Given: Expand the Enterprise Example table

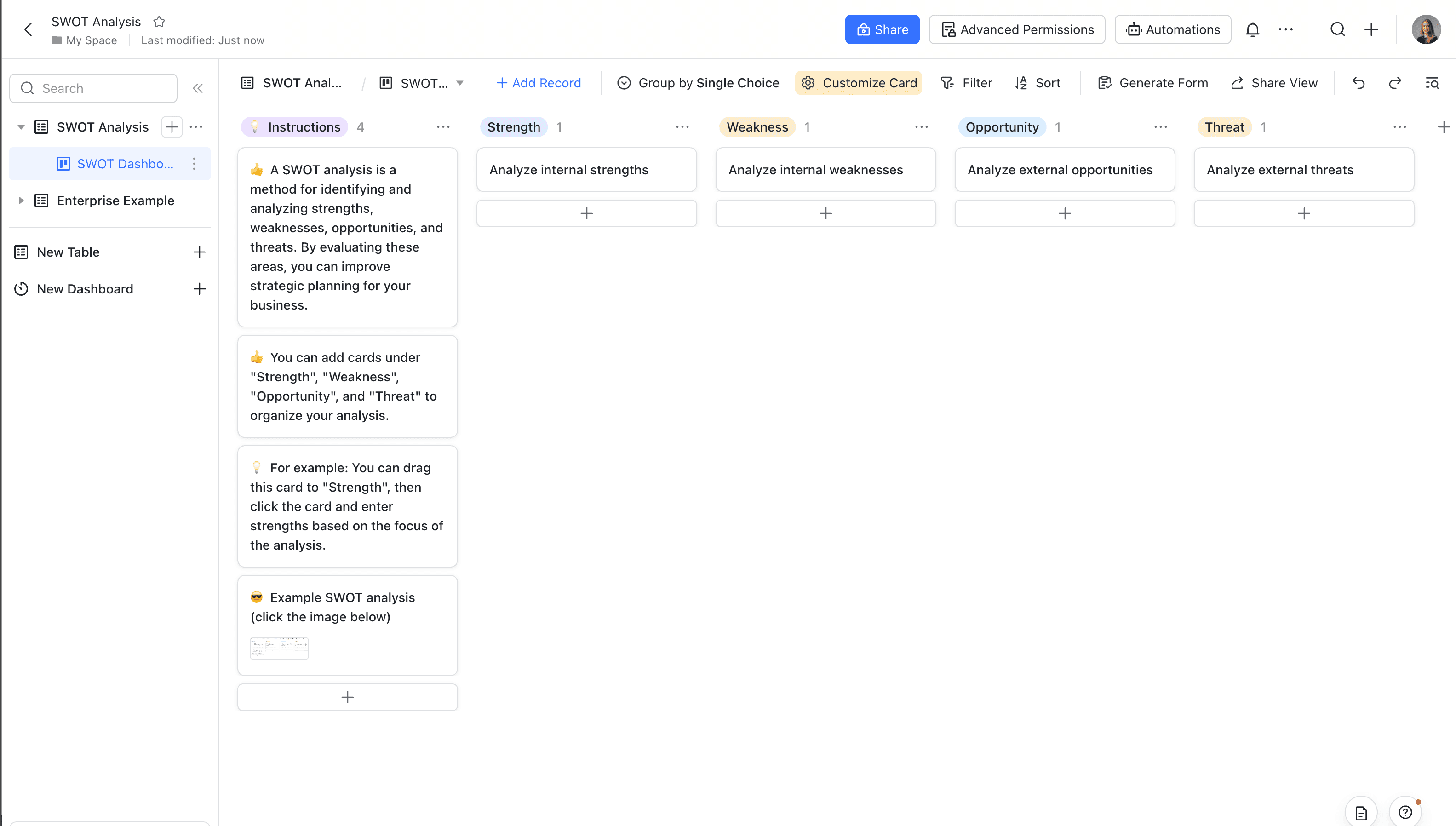Looking at the screenshot, I should pos(21,200).
